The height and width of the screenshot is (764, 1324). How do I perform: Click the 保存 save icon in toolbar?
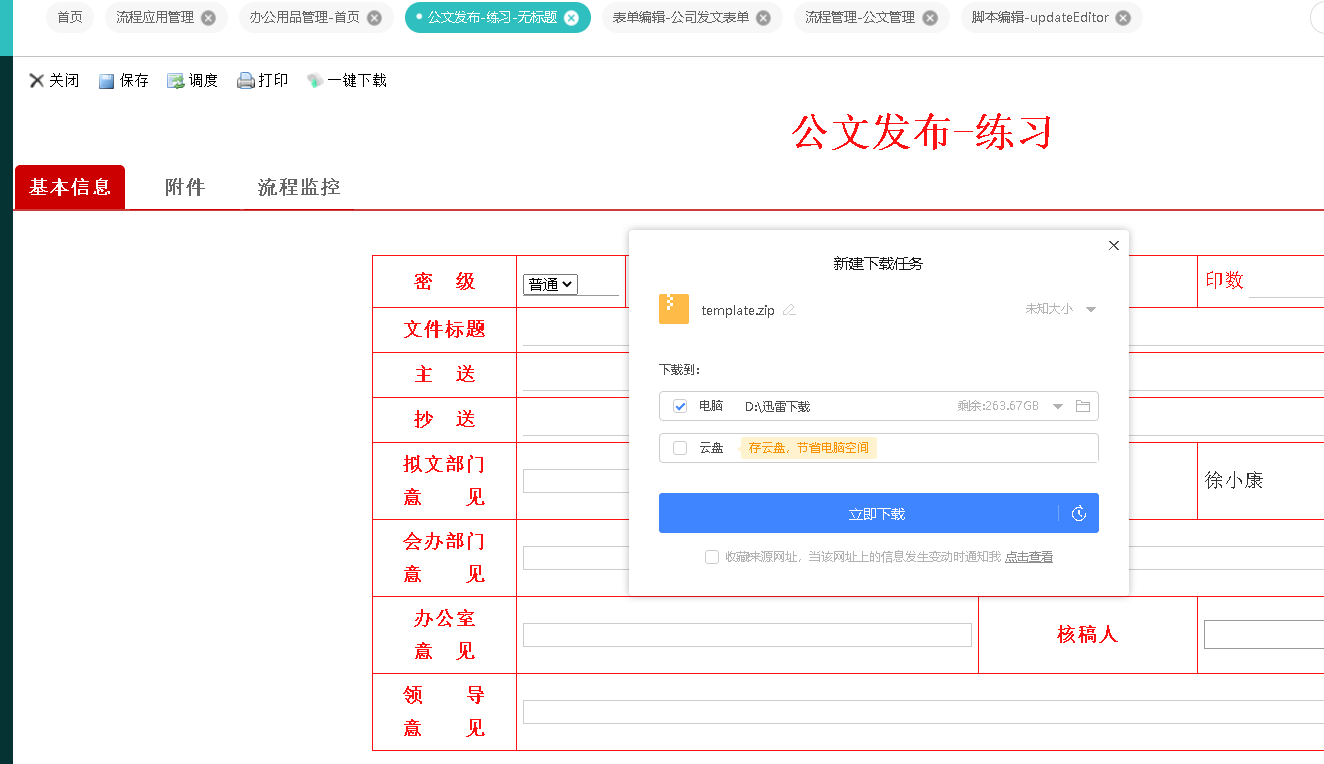point(107,81)
